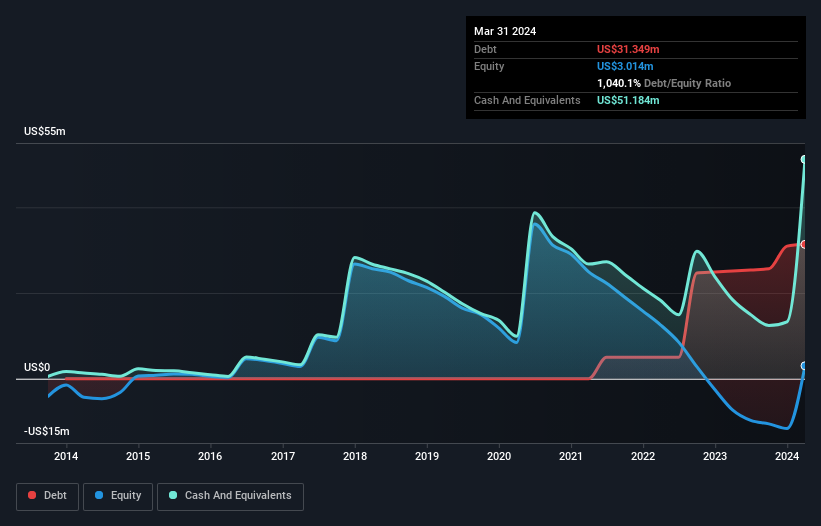Click the 2019 x-axis label
This screenshot has width=821, height=526.
coord(427,456)
